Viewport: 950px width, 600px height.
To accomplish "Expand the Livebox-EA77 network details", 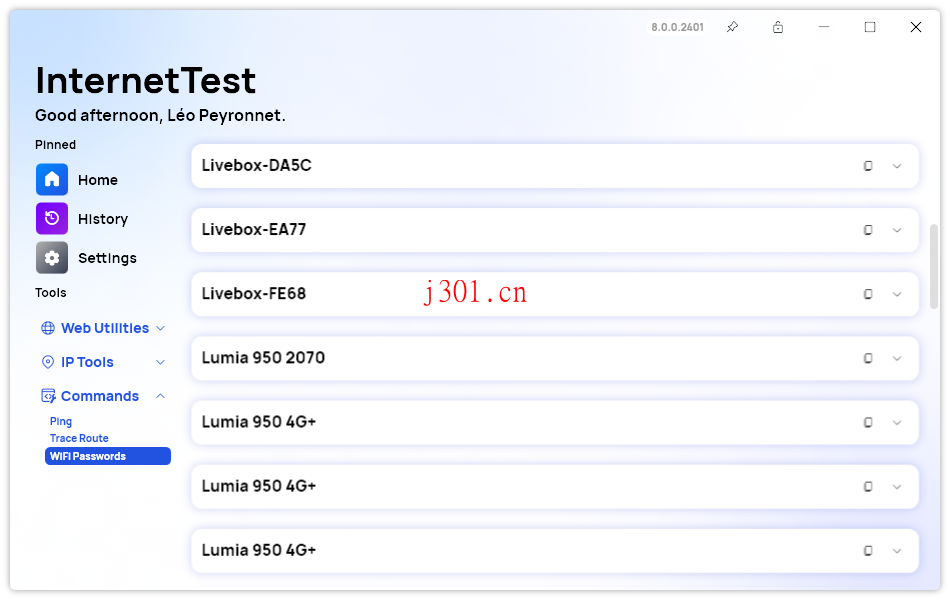I will coord(897,230).
